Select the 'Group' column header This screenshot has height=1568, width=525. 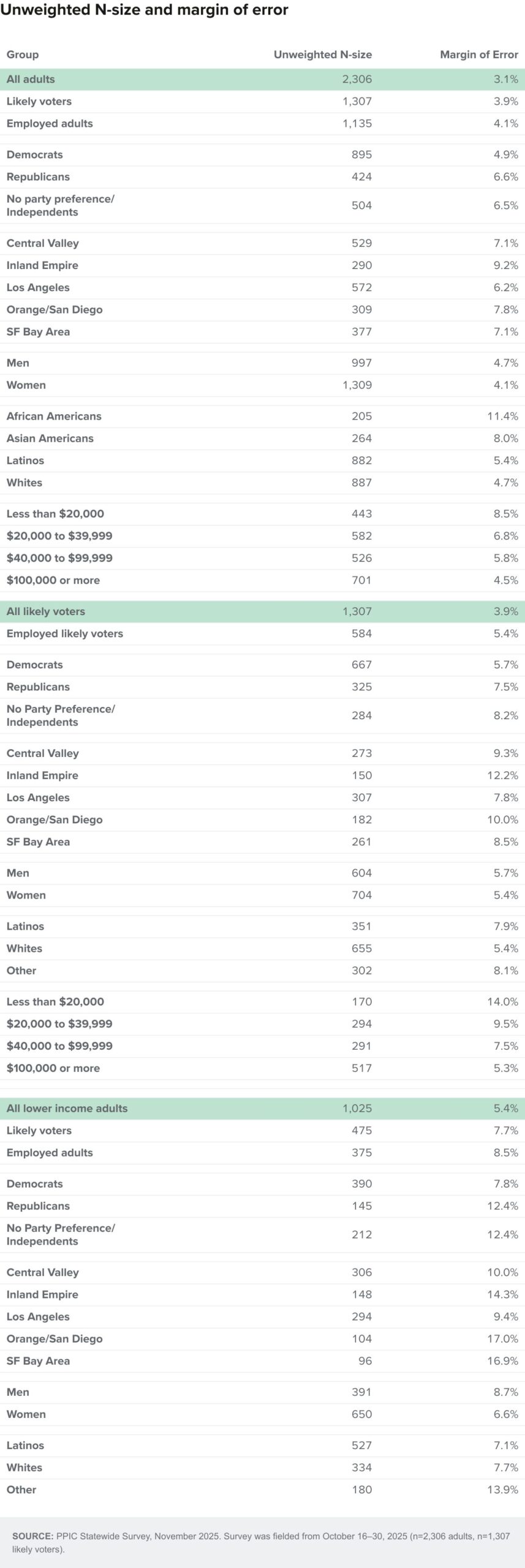click(x=23, y=55)
